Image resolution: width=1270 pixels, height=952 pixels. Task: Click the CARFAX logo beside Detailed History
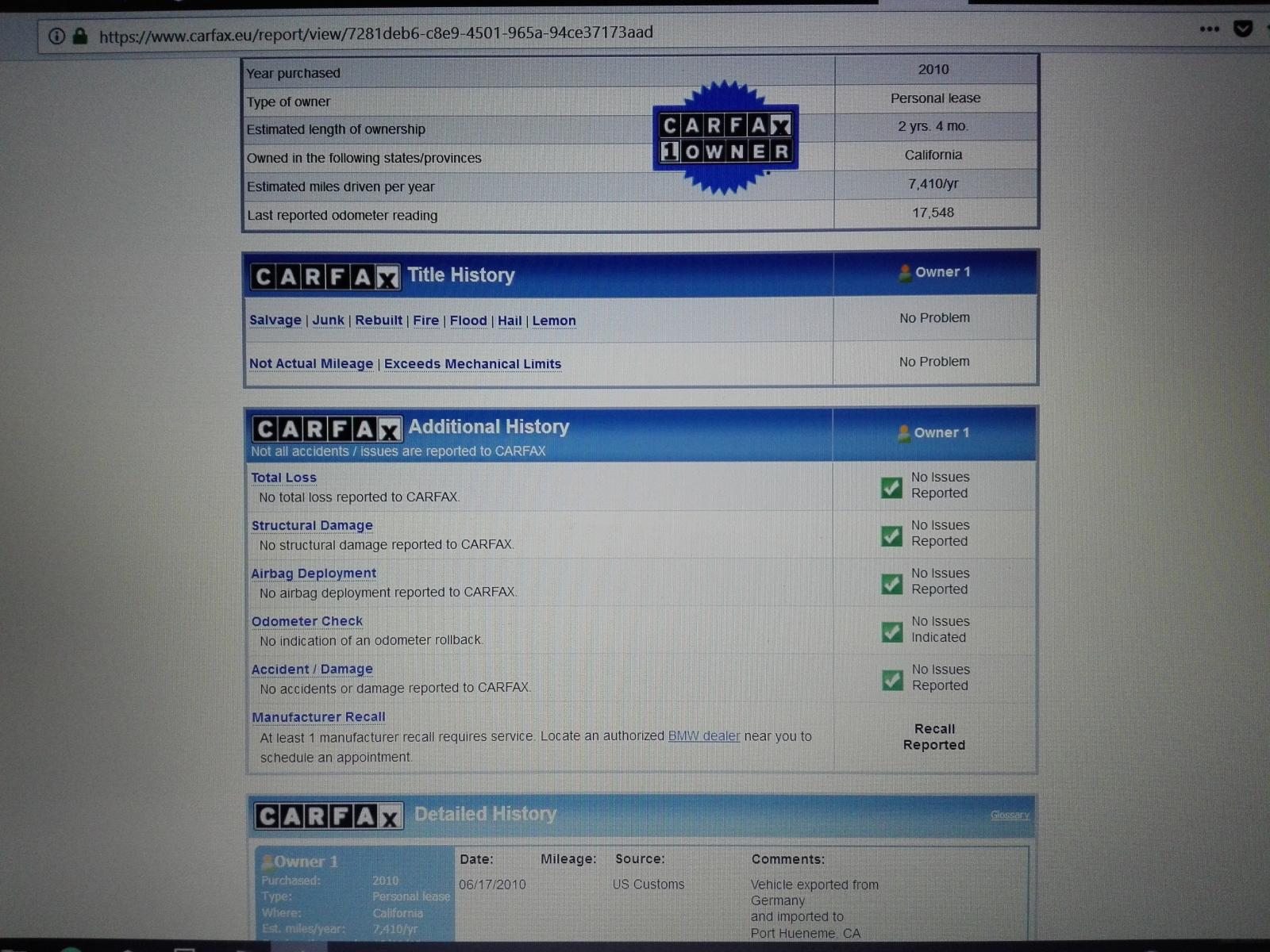[329, 816]
